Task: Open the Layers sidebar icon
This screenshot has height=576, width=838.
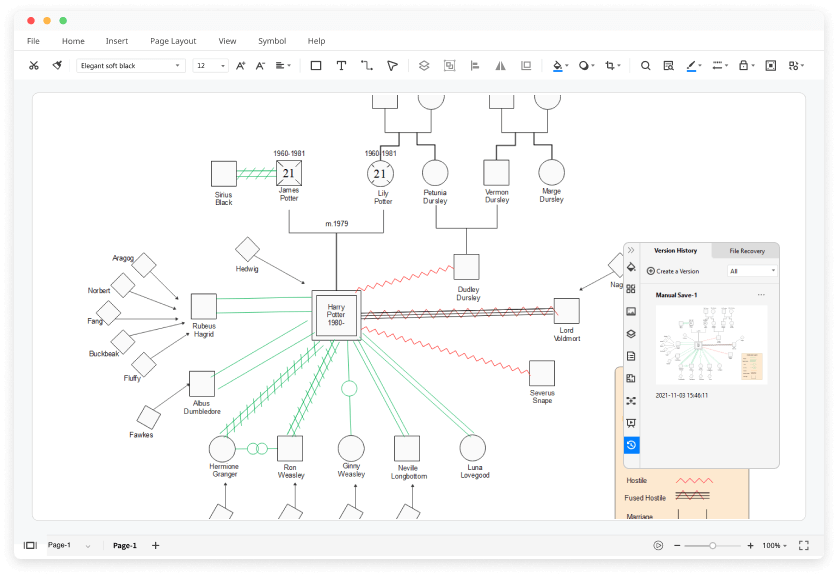Action: coord(631,333)
